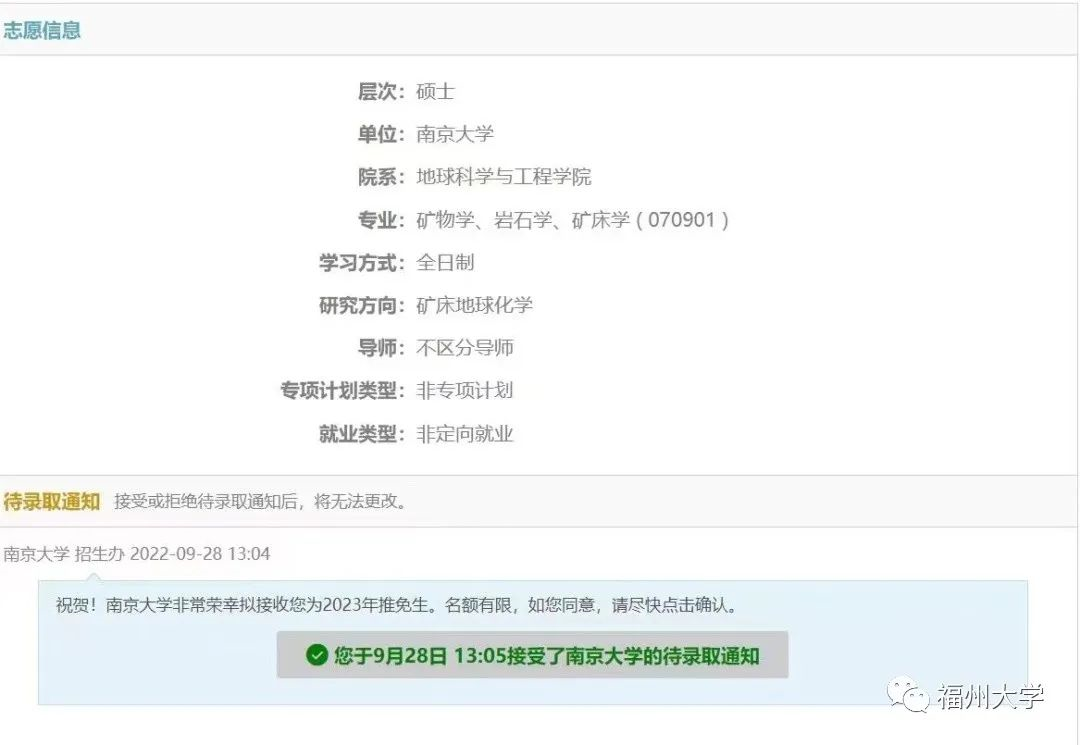Click the 矿床地球化学 research direction value

[x=474, y=306]
